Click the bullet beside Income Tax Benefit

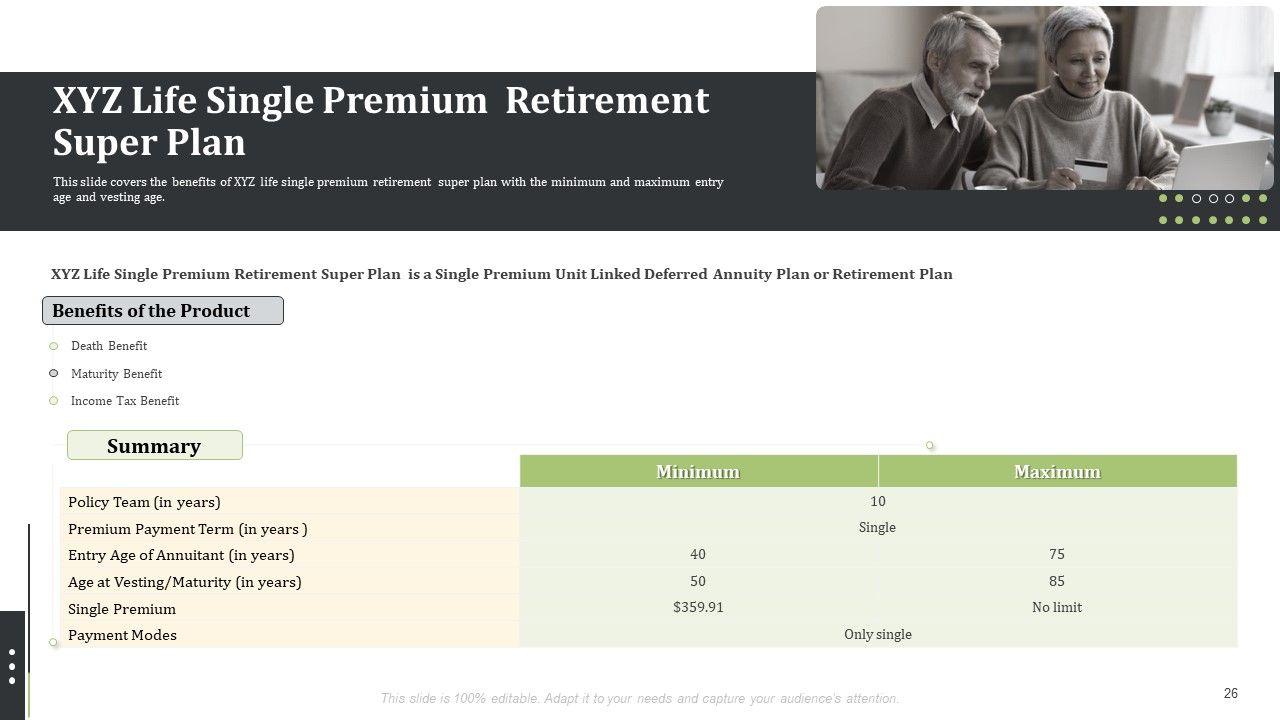coord(54,401)
